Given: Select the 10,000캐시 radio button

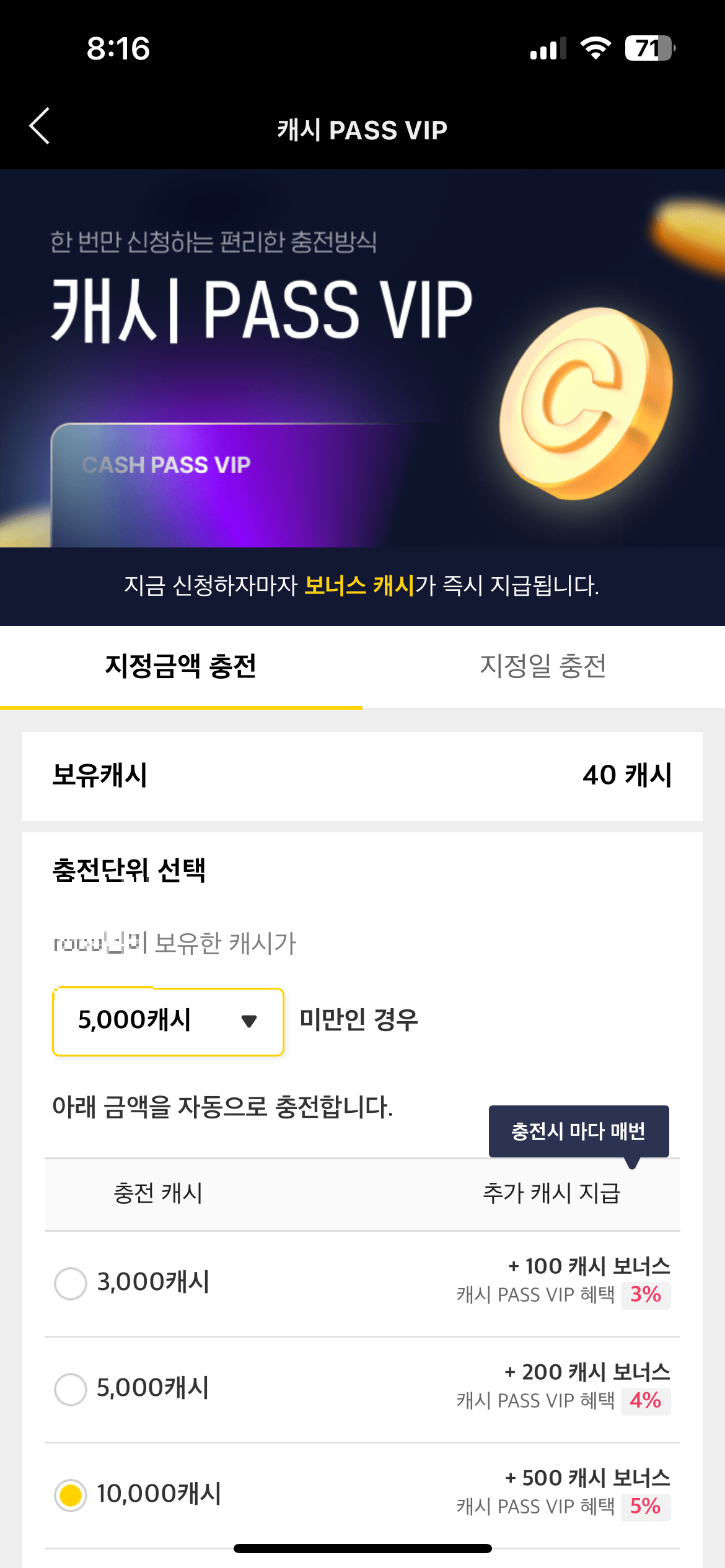Looking at the screenshot, I should point(71,1495).
